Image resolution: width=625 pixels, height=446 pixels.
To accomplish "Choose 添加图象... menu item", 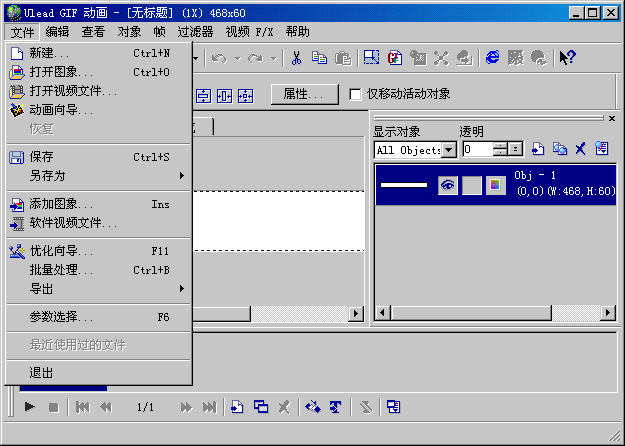I will click(99, 204).
